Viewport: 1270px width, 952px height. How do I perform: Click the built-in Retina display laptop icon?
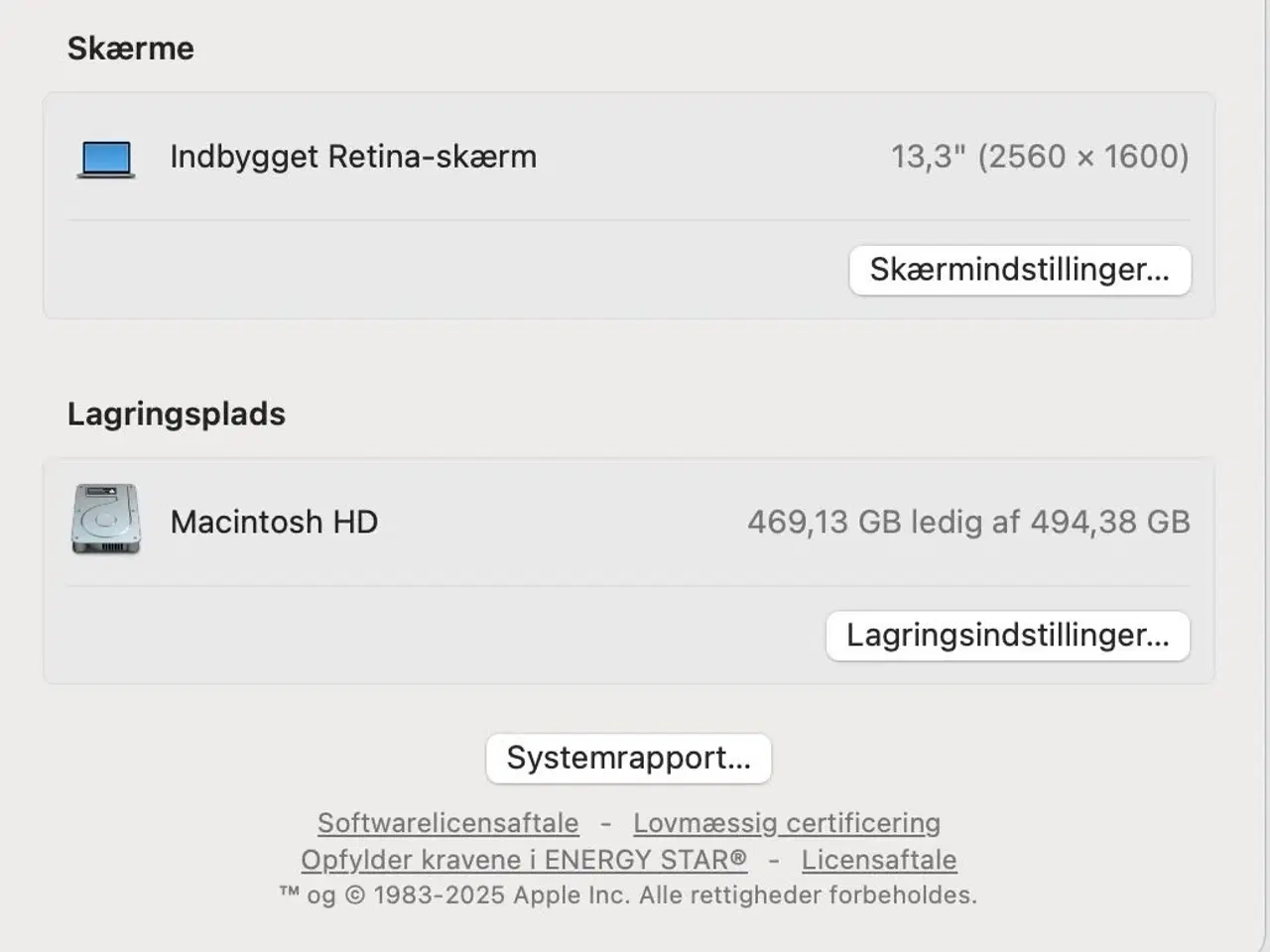click(105, 158)
